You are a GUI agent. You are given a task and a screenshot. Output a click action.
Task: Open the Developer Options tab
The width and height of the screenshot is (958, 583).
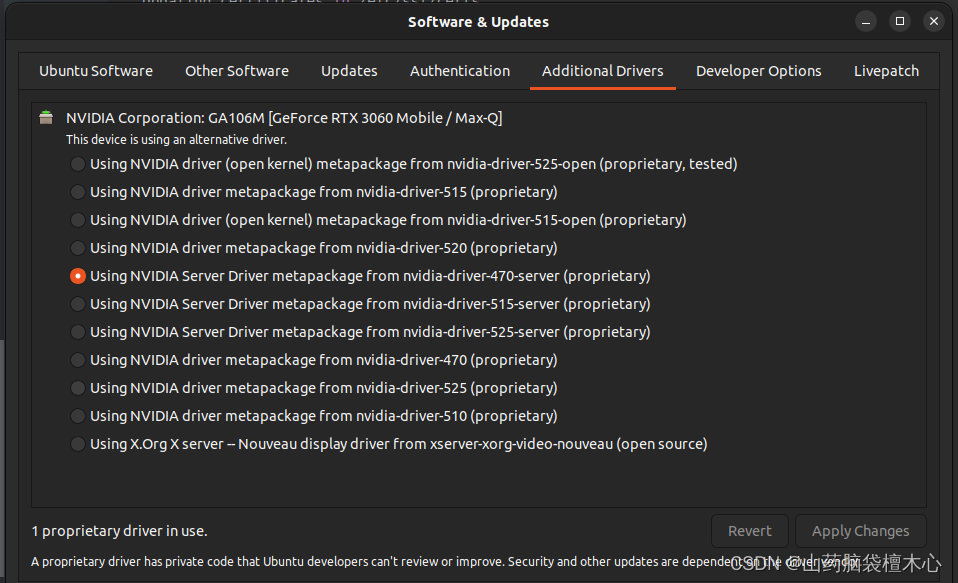coord(759,71)
